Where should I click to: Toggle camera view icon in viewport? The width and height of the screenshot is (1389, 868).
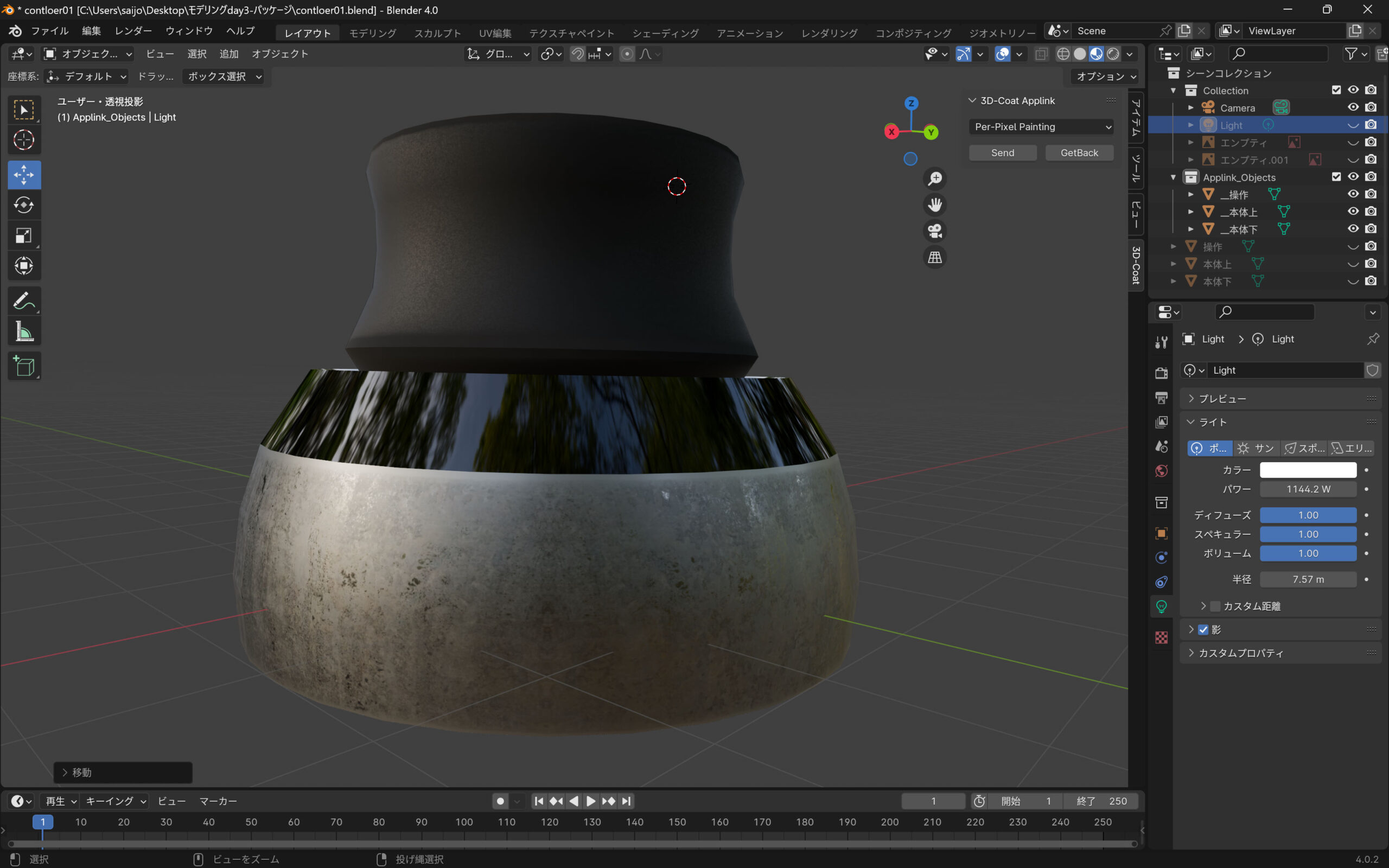934,231
